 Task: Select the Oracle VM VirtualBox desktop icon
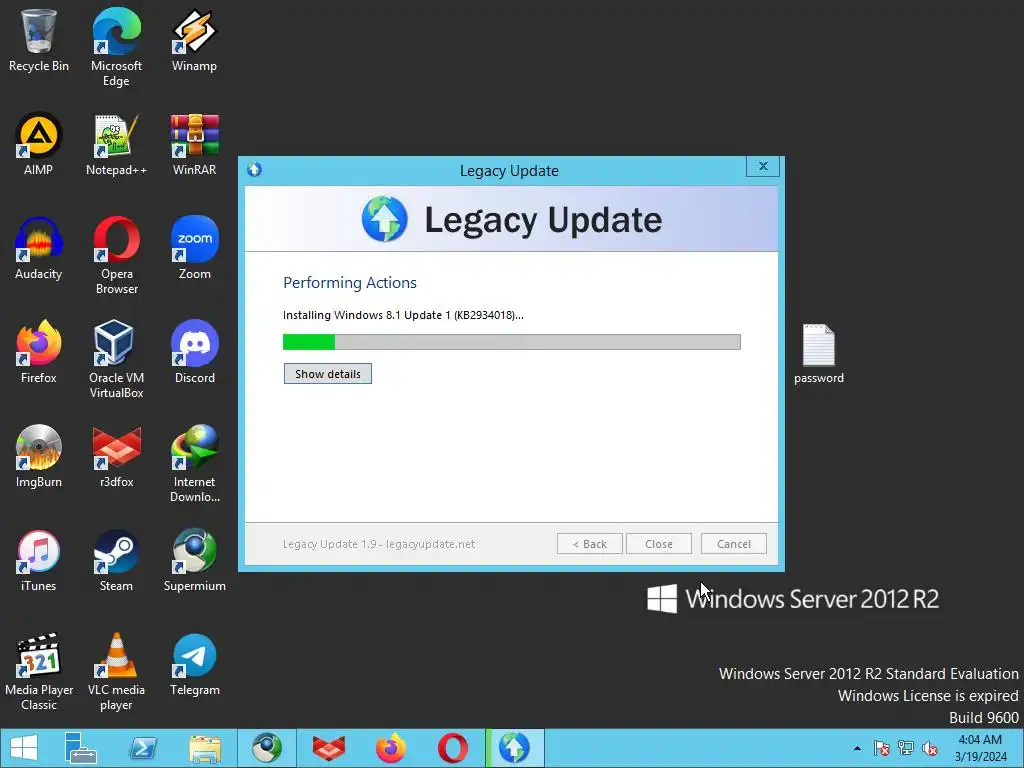click(x=116, y=359)
